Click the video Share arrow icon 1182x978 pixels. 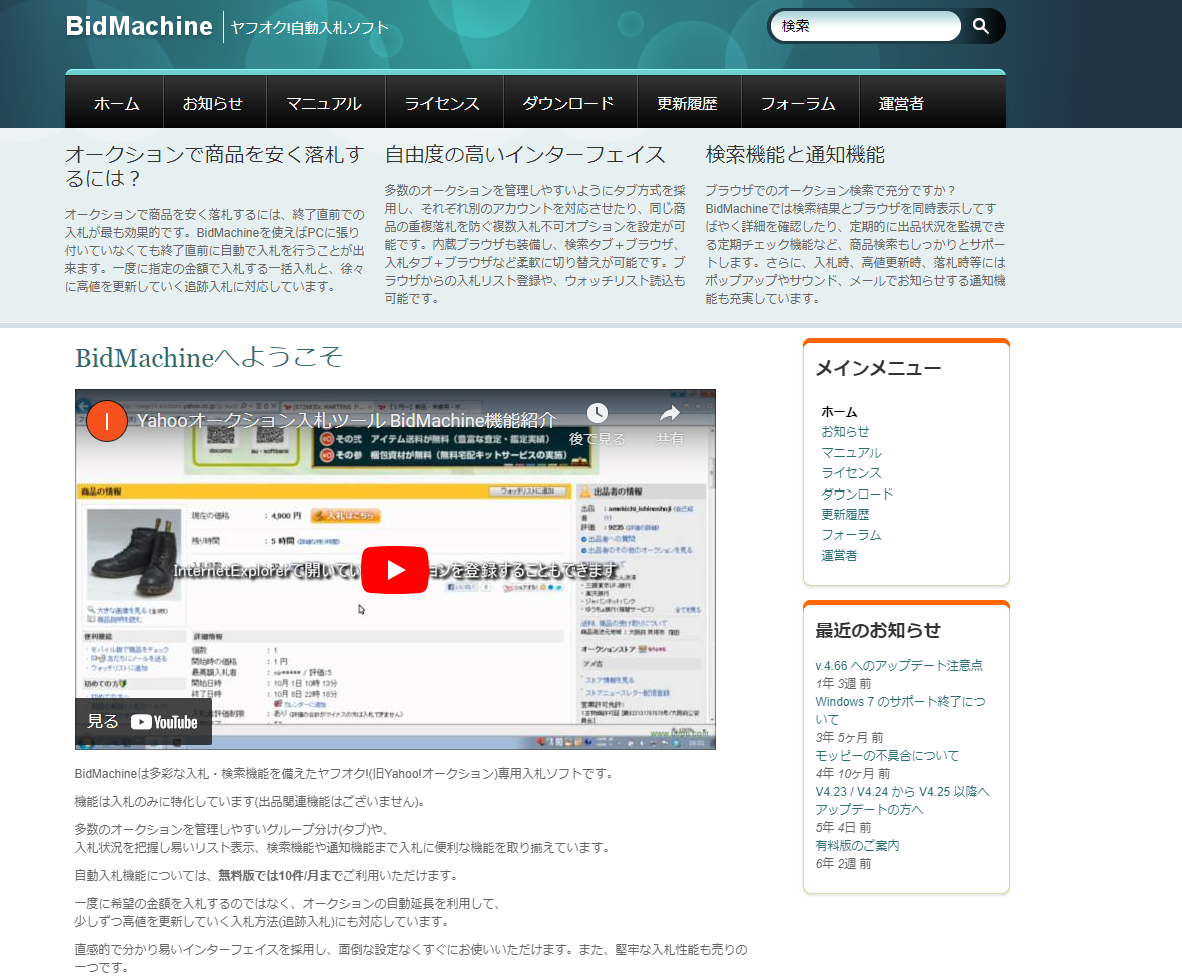tap(669, 414)
